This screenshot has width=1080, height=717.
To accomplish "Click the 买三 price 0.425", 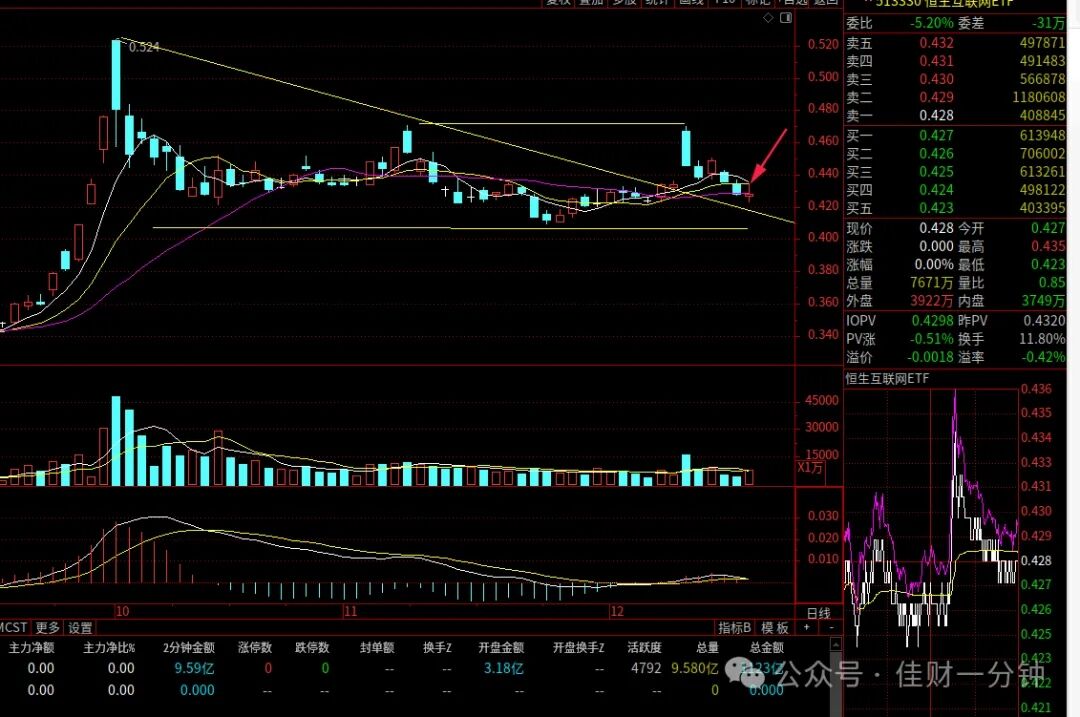I will point(937,172).
